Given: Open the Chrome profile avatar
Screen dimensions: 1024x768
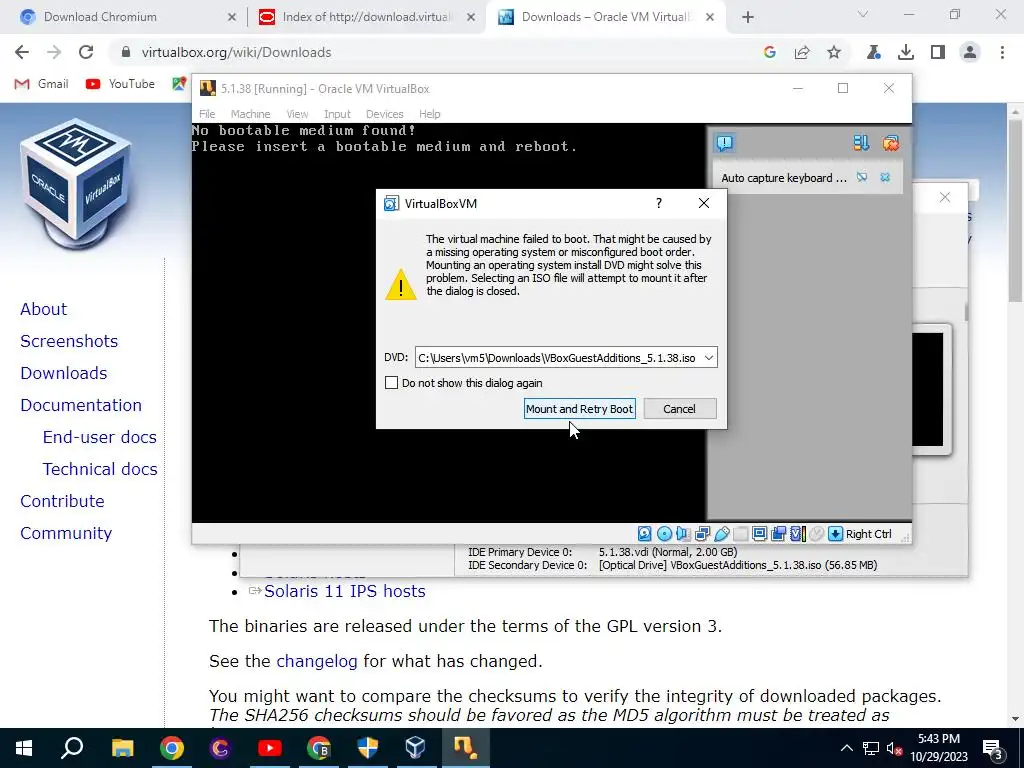Looking at the screenshot, I should pos(970,52).
